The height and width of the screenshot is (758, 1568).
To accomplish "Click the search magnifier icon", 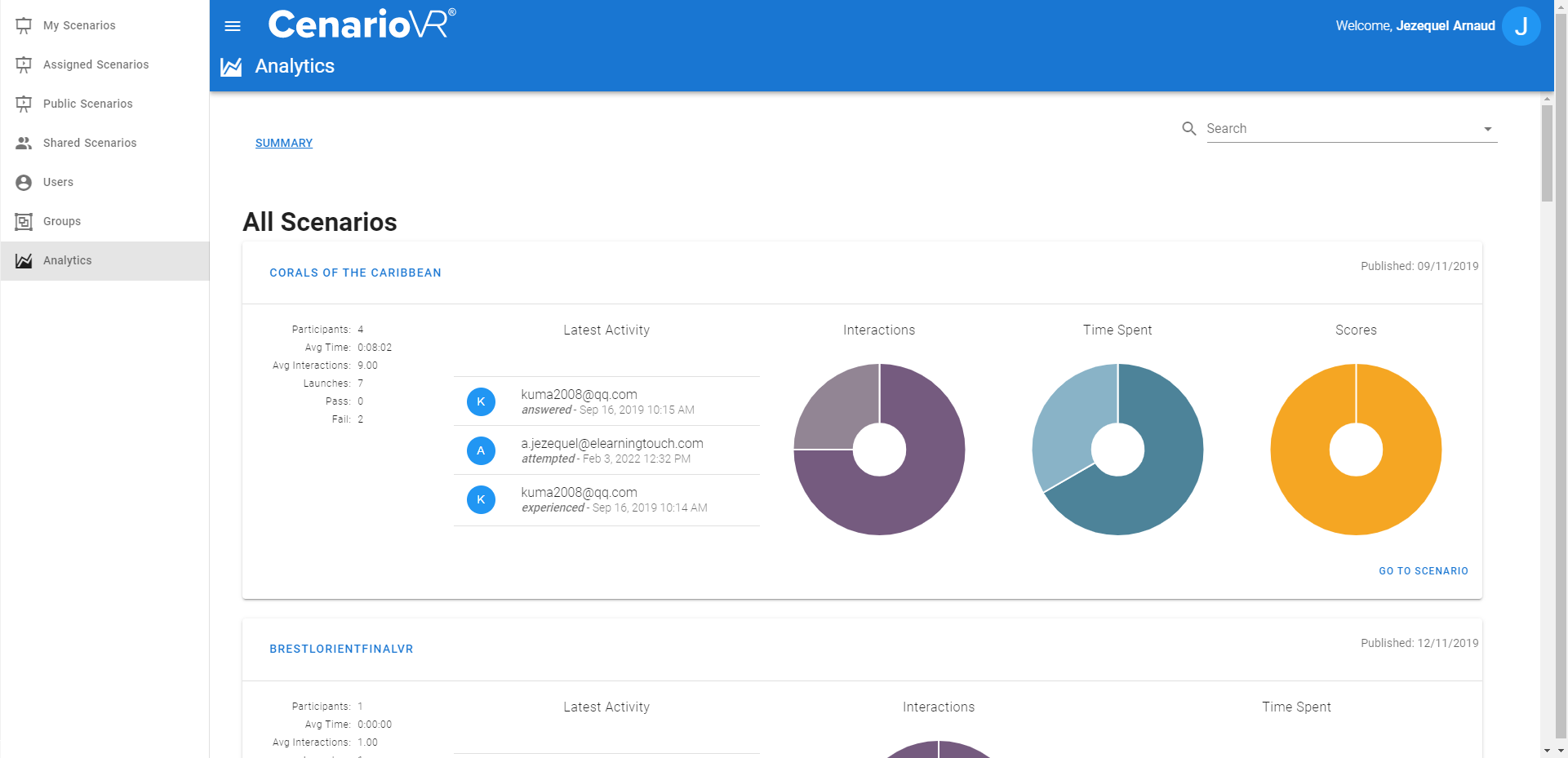I will [x=1189, y=129].
